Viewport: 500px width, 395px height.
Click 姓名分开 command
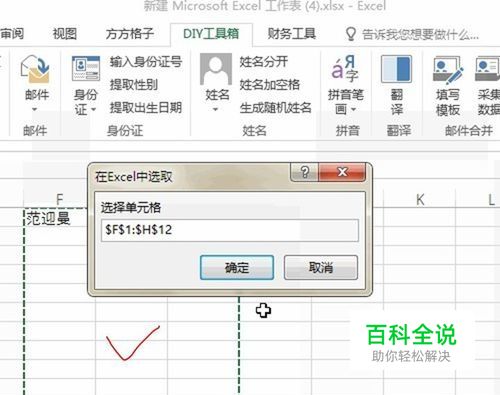(264, 62)
